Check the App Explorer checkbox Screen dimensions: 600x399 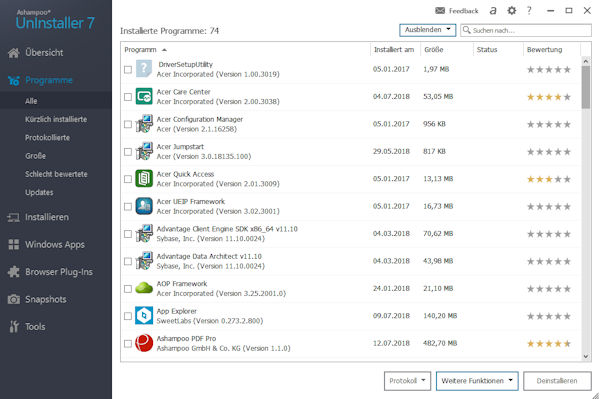point(128,316)
